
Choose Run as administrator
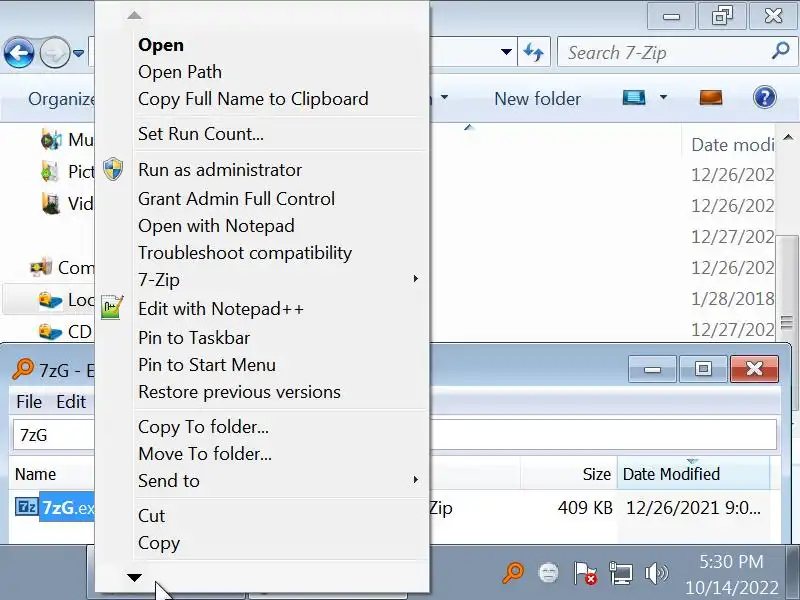pyautogui.click(x=220, y=170)
